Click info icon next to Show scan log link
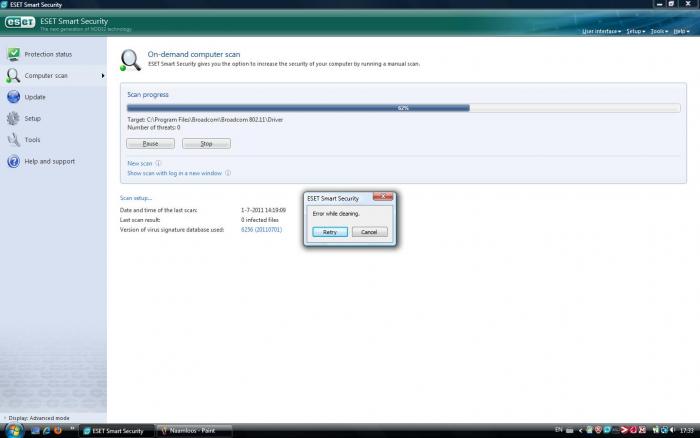This screenshot has height=438, width=700. tap(228, 173)
